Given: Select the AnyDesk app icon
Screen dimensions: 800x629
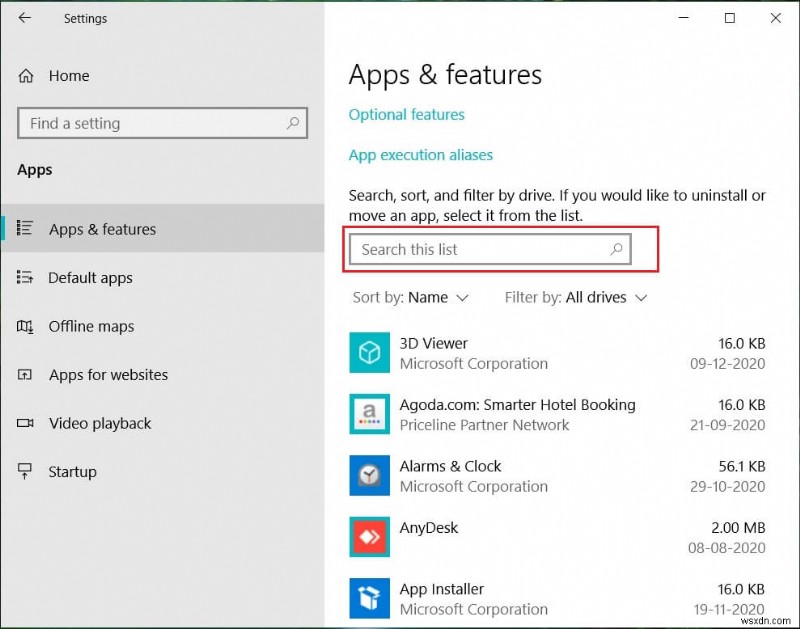Looking at the screenshot, I should tap(369, 536).
